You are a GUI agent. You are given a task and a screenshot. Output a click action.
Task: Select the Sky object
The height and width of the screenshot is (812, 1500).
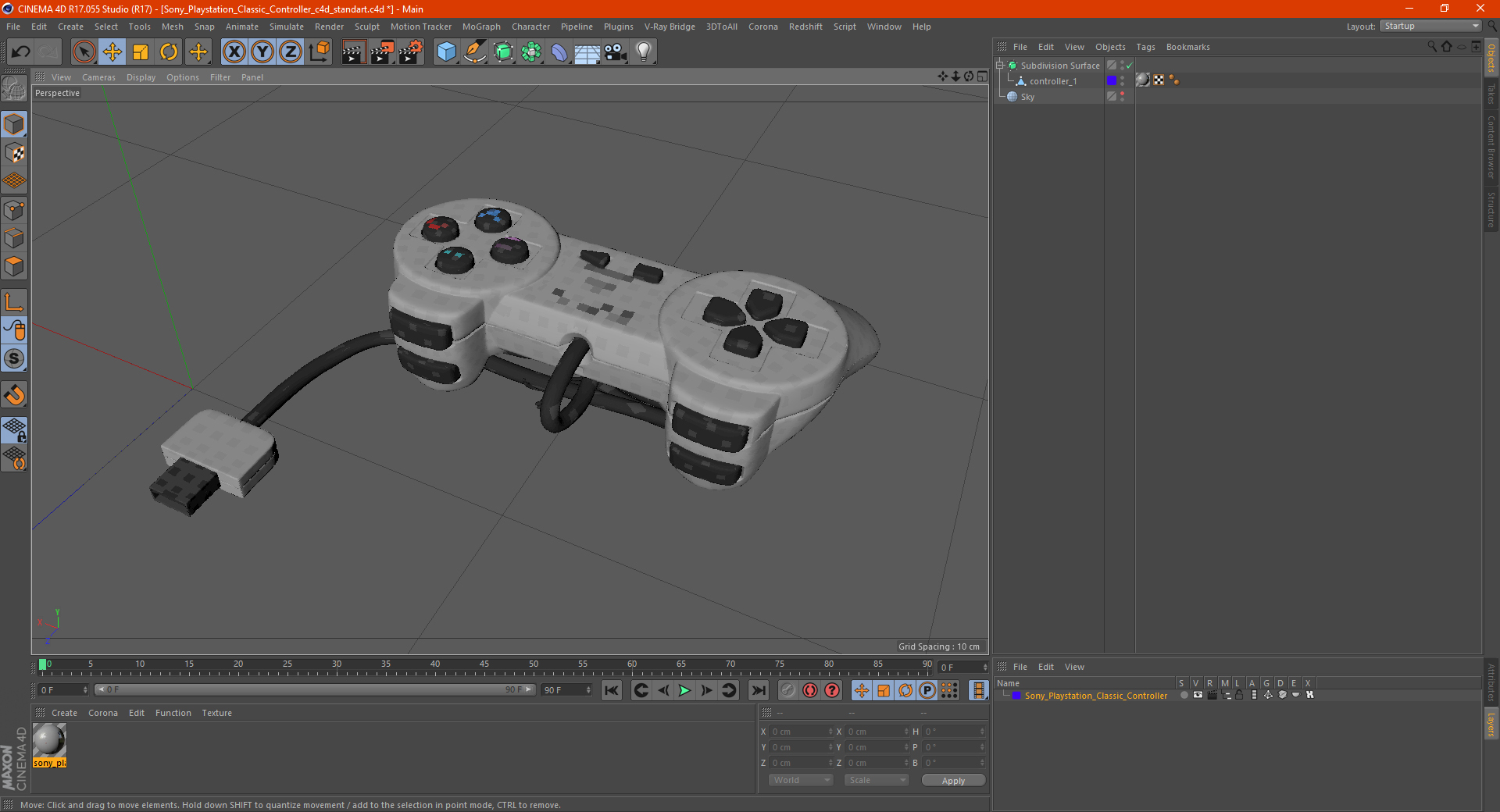(x=1027, y=97)
